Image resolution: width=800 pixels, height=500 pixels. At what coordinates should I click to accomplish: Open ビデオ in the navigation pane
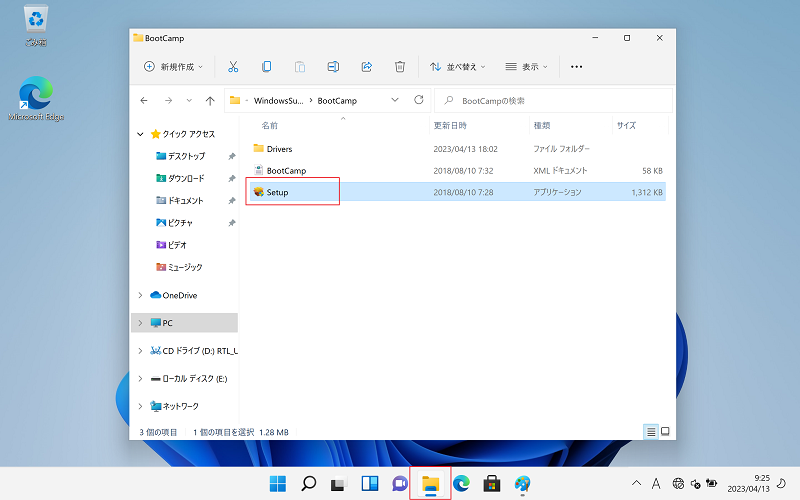(x=177, y=245)
